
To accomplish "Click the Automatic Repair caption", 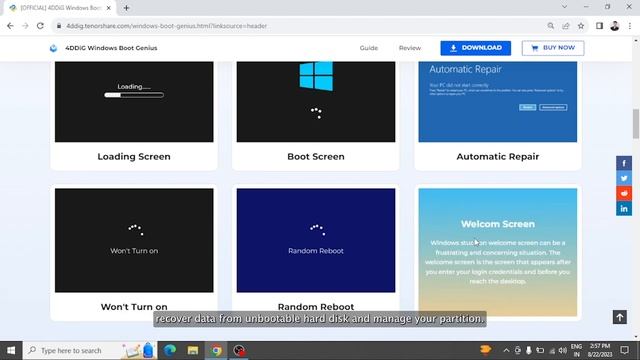I will coord(498,157).
